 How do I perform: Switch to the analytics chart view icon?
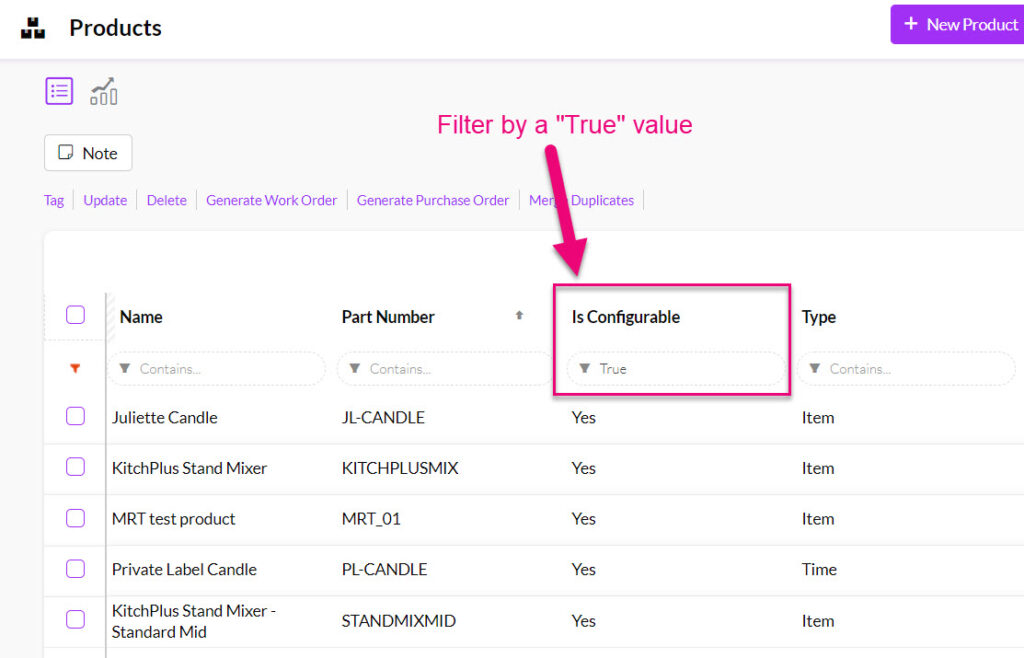point(104,90)
